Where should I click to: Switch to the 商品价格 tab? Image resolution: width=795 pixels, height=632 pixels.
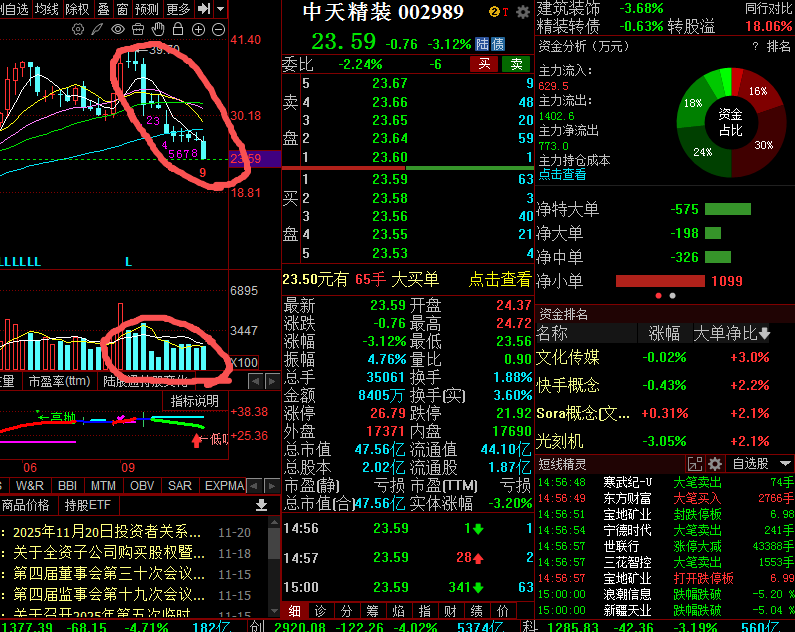(26, 505)
